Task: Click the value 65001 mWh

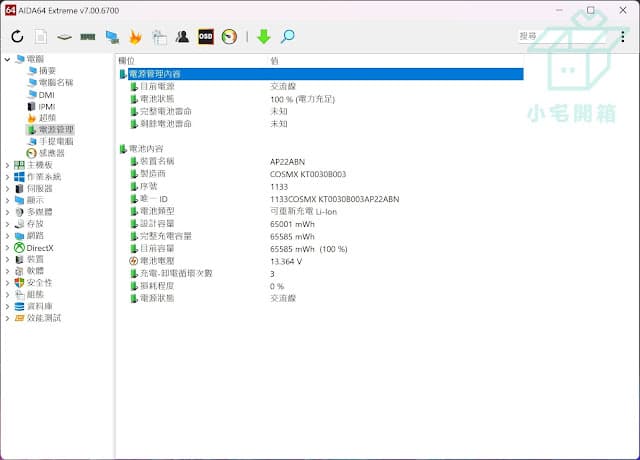Action: (292, 224)
